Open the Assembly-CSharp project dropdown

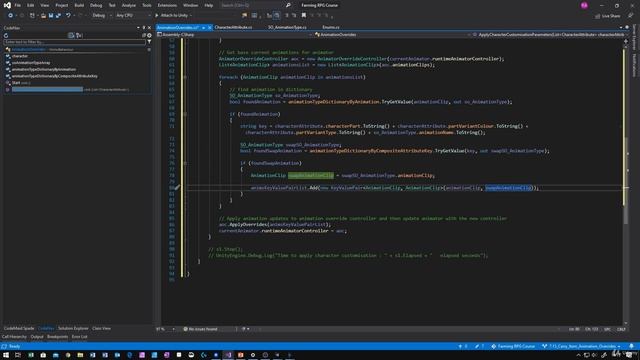(235, 35)
